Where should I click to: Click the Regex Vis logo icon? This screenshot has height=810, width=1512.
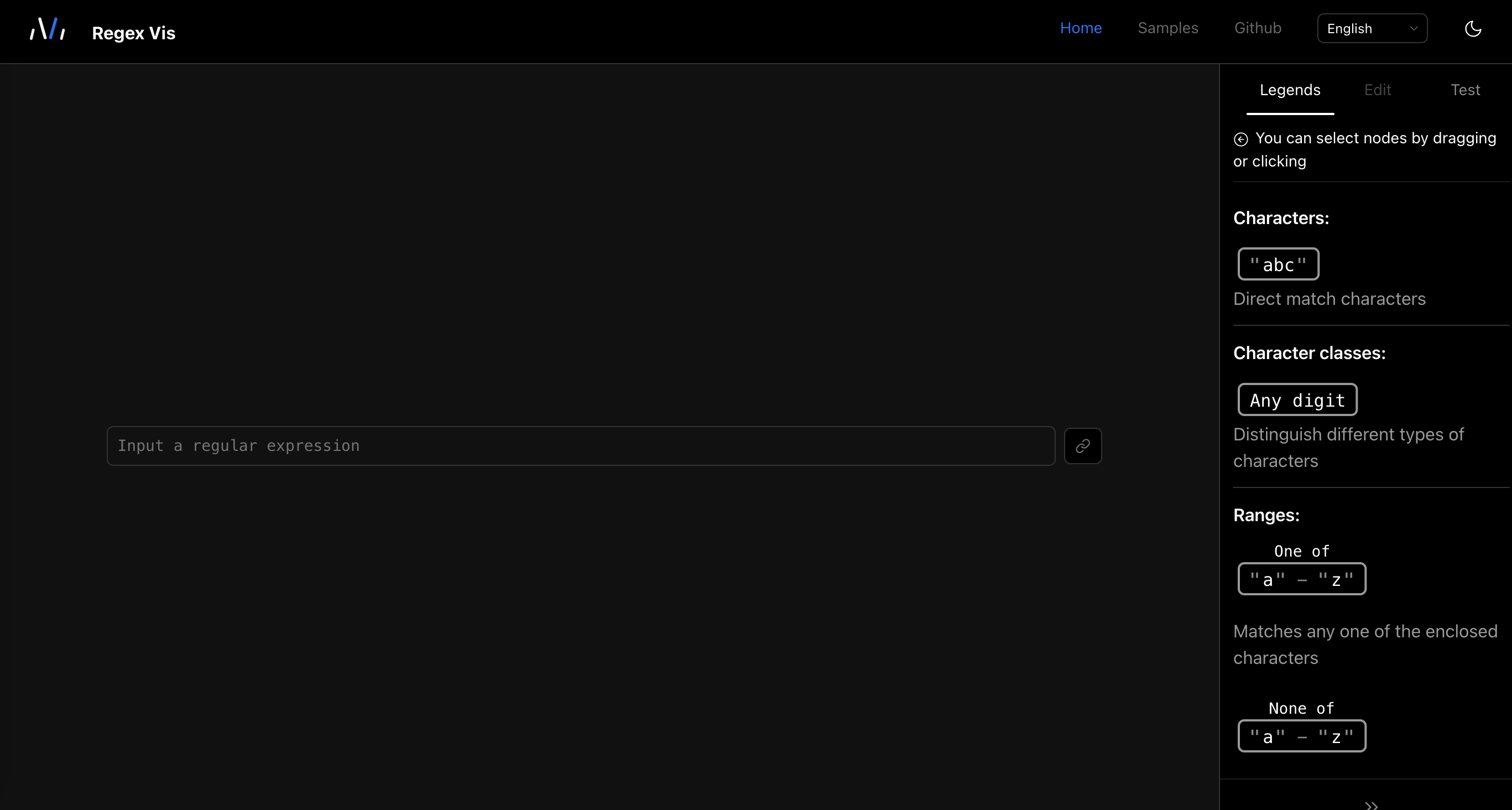point(48,29)
